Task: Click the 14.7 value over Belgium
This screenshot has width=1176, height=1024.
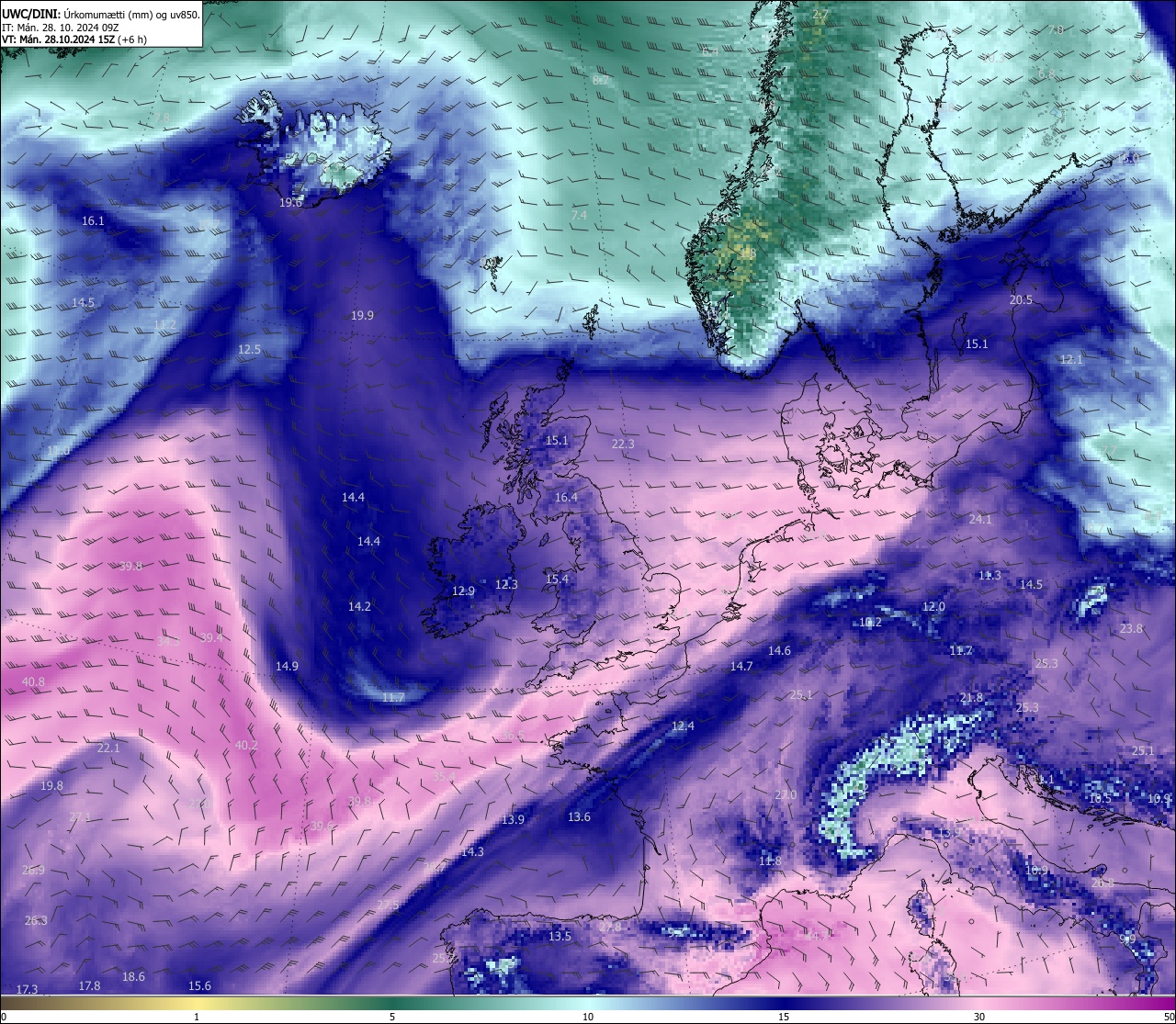Action: (x=741, y=667)
